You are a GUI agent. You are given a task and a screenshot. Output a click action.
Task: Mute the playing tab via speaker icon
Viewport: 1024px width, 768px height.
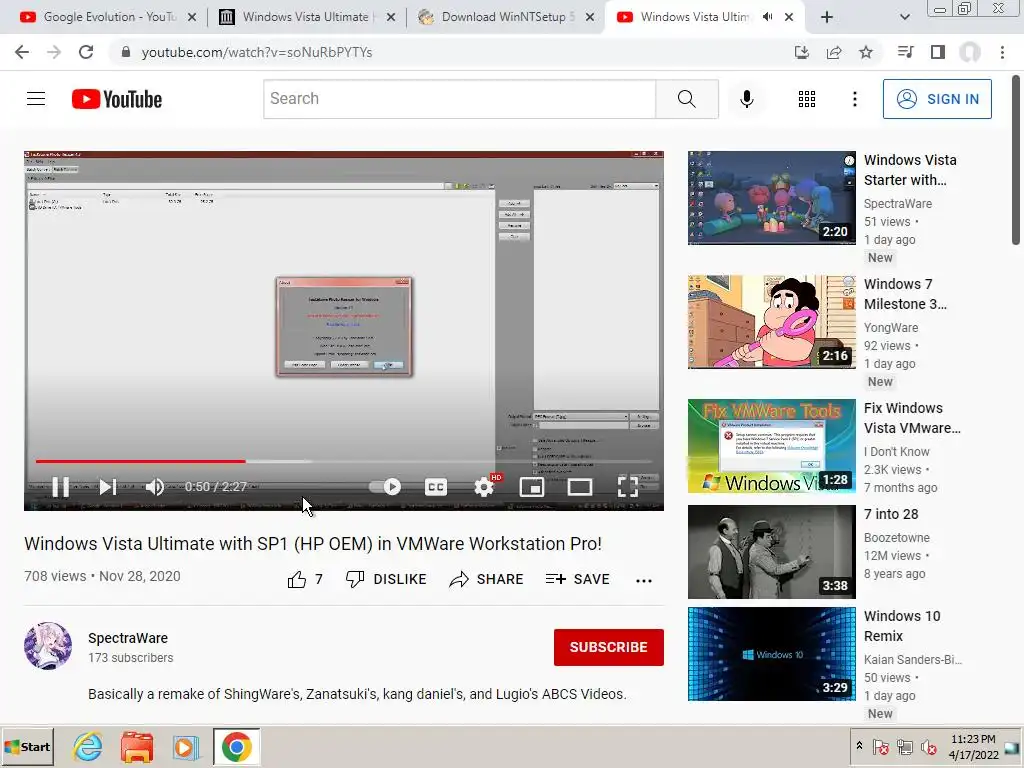coord(768,17)
